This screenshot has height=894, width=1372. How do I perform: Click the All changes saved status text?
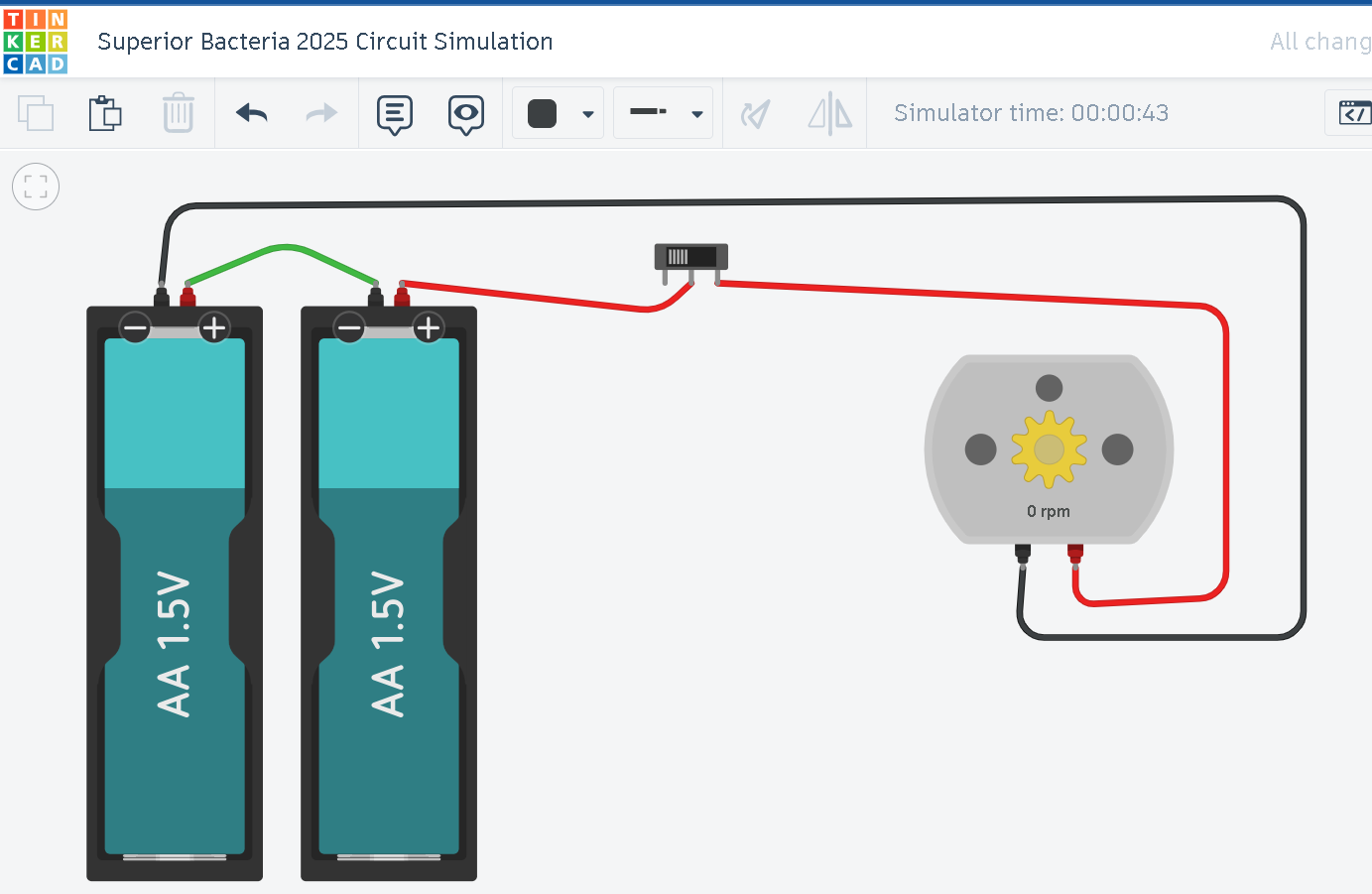tap(1320, 42)
